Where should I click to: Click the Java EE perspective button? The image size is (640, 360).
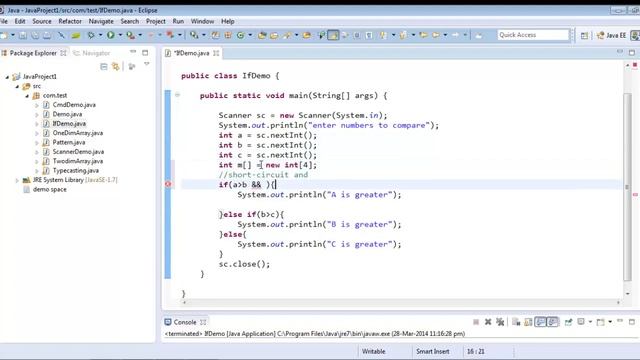pyautogui.click(x=611, y=36)
